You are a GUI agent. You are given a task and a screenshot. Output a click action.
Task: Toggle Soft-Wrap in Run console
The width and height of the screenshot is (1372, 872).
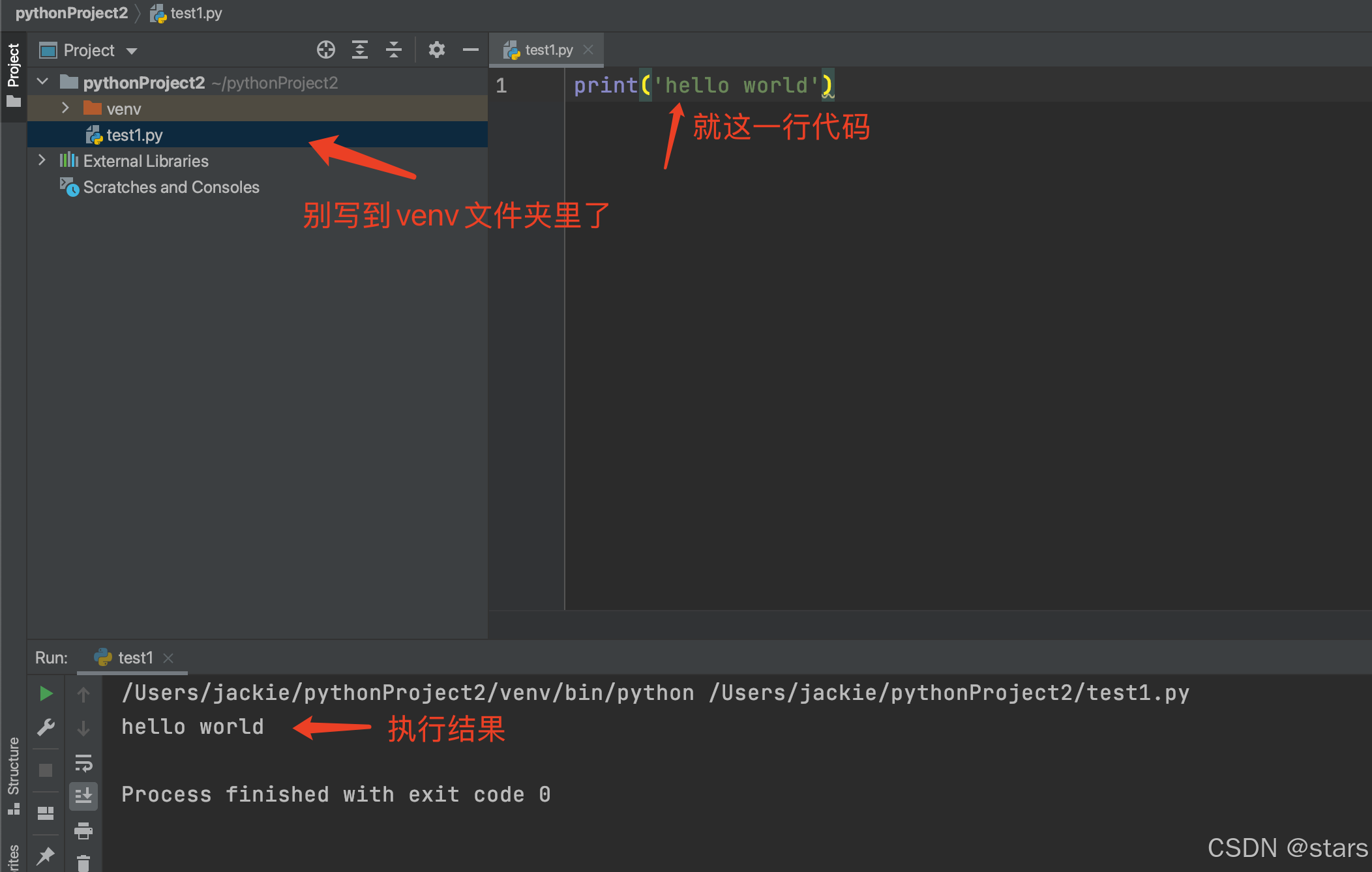point(83,763)
